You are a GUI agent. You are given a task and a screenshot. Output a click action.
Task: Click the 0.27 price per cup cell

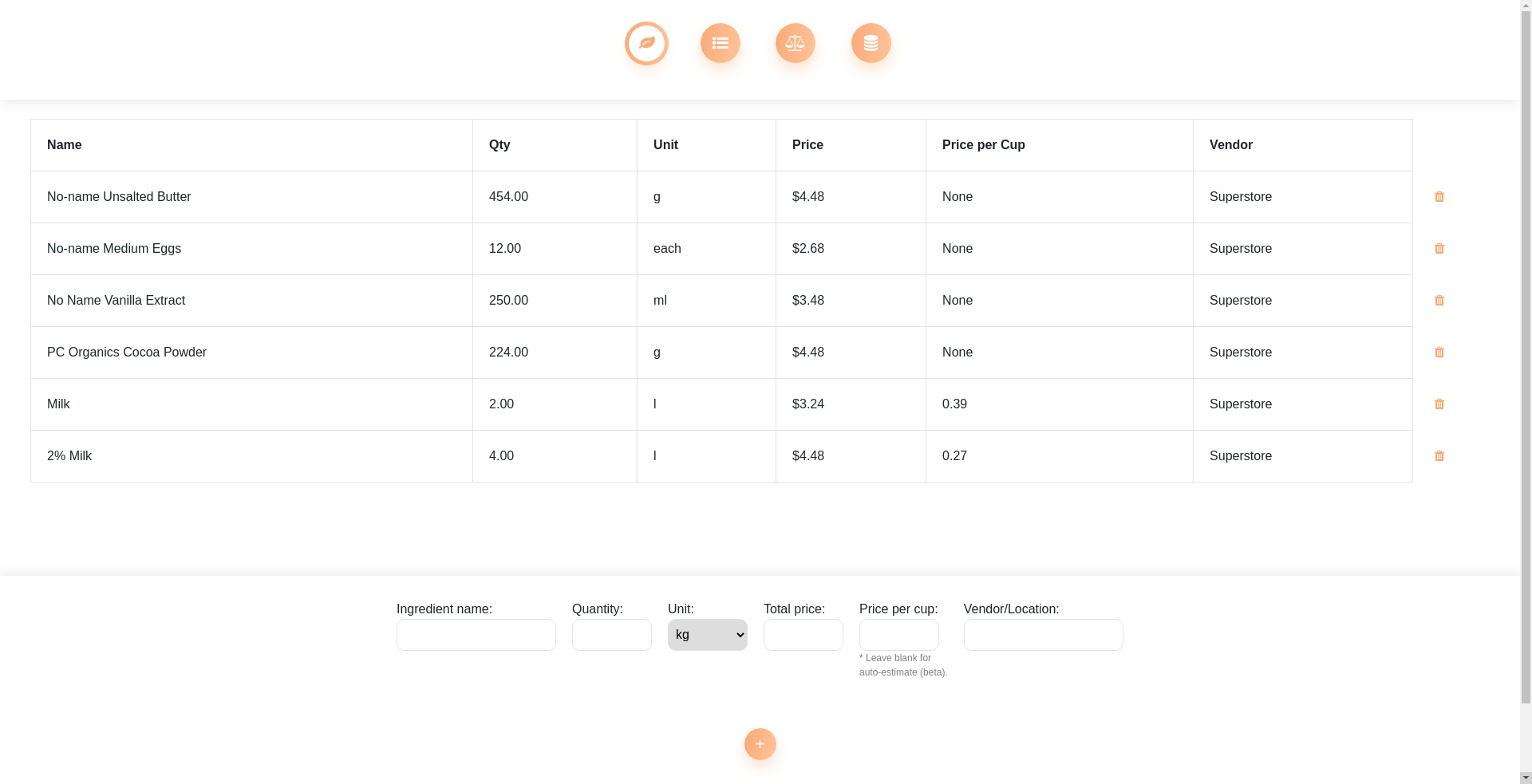point(1060,456)
